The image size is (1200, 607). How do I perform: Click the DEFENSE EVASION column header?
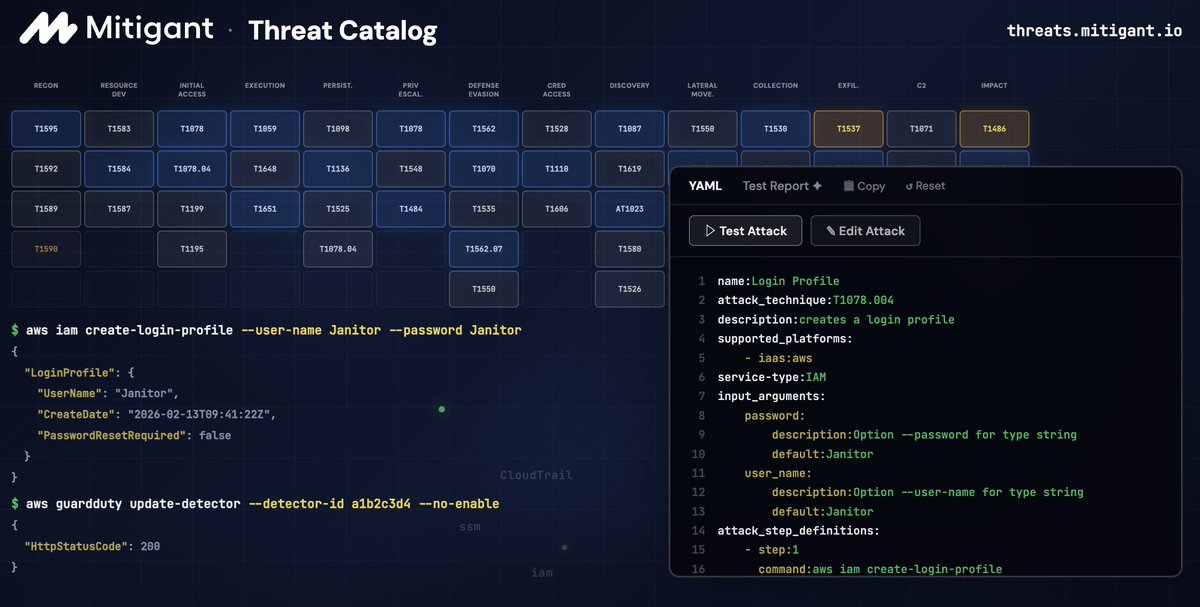click(x=484, y=90)
